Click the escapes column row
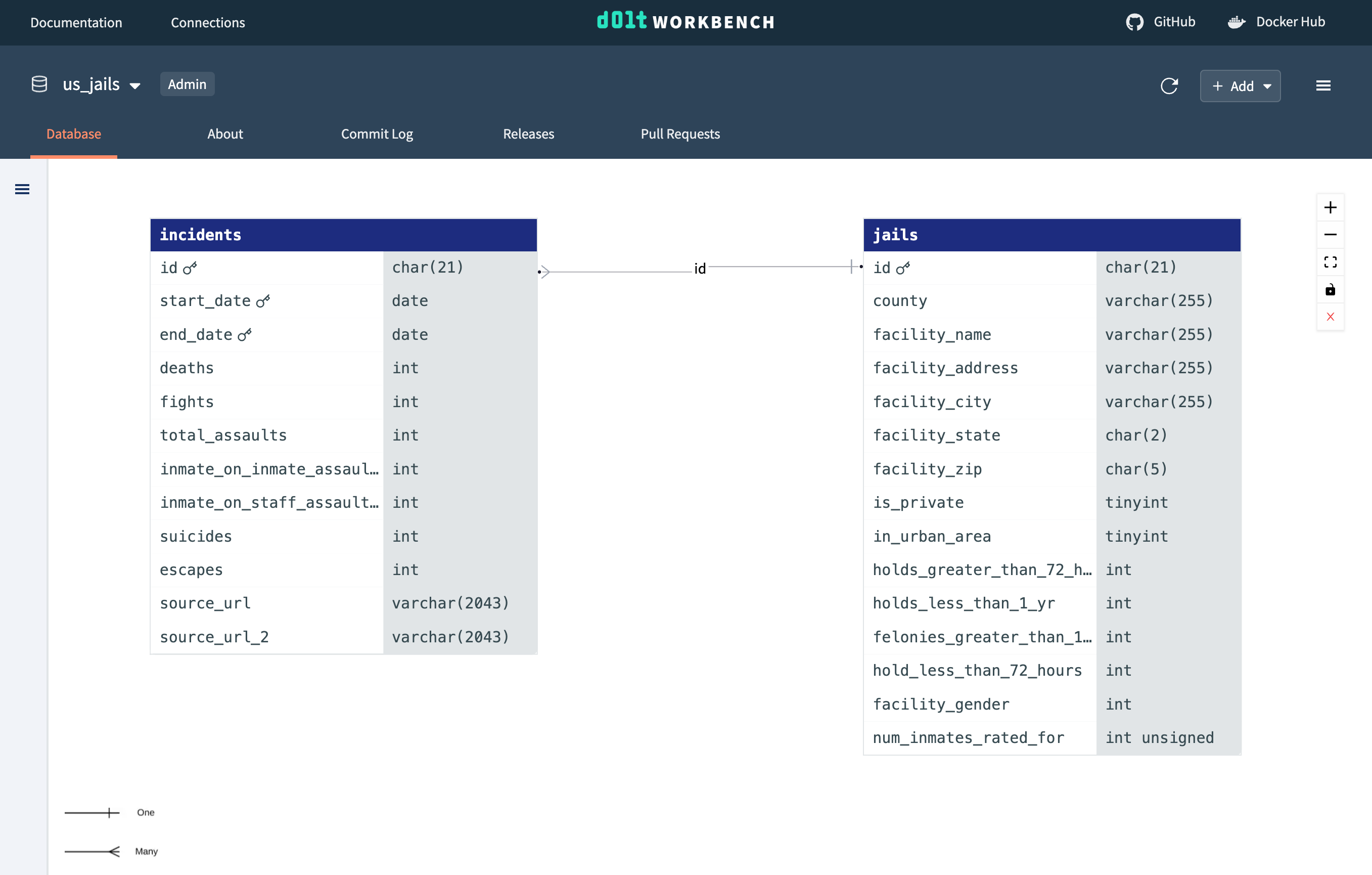The width and height of the screenshot is (1372, 875). (x=344, y=570)
